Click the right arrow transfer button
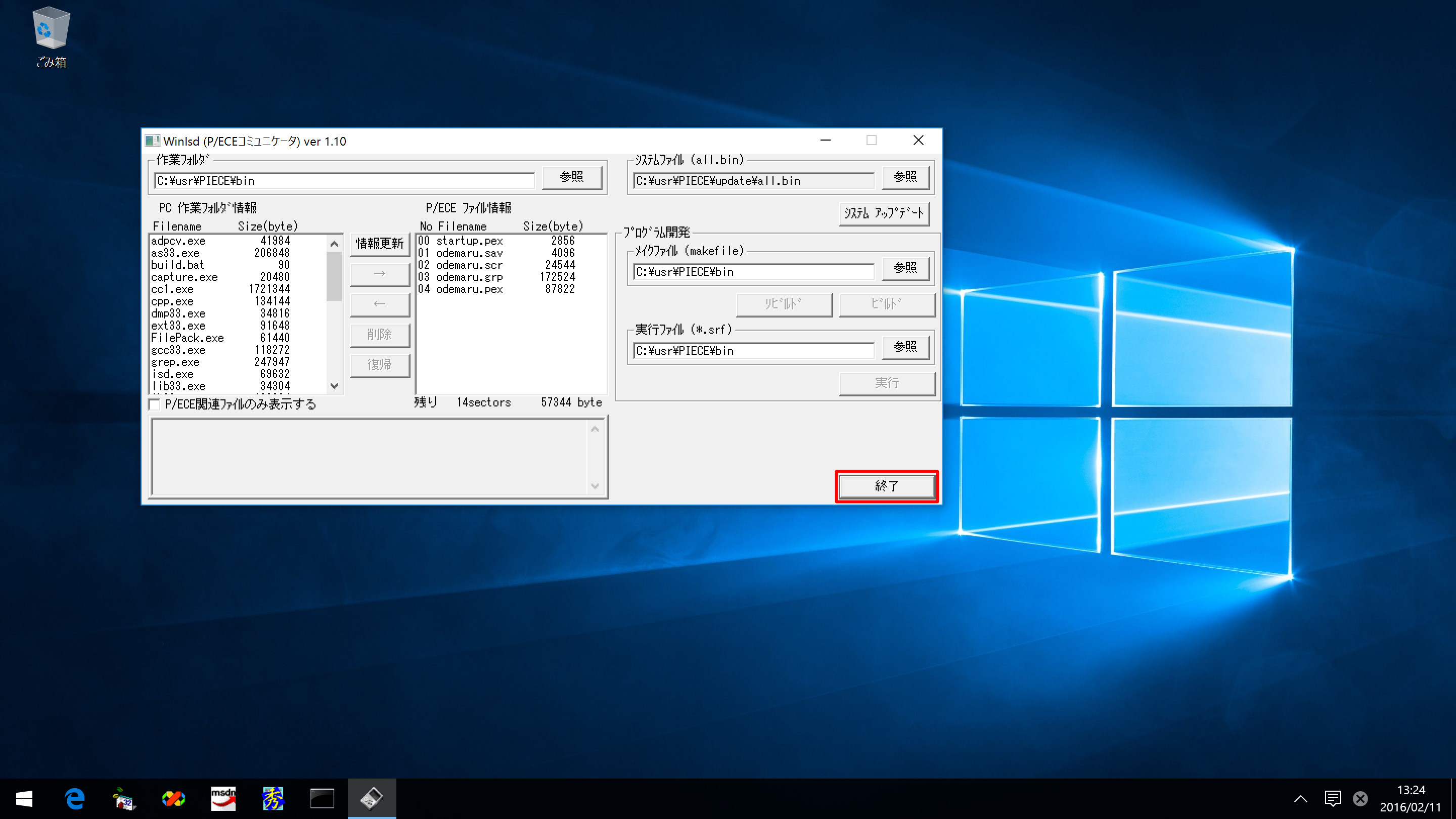 point(380,274)
